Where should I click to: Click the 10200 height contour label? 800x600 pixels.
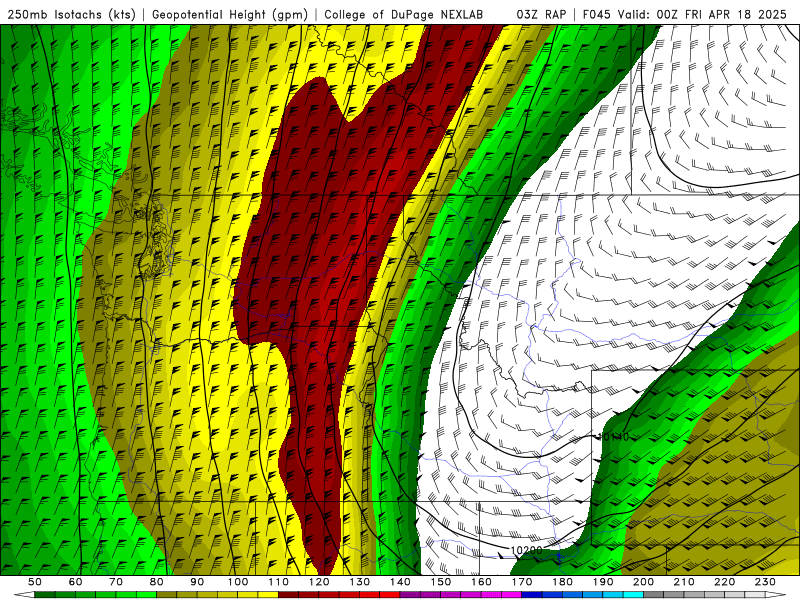point(526,550)
